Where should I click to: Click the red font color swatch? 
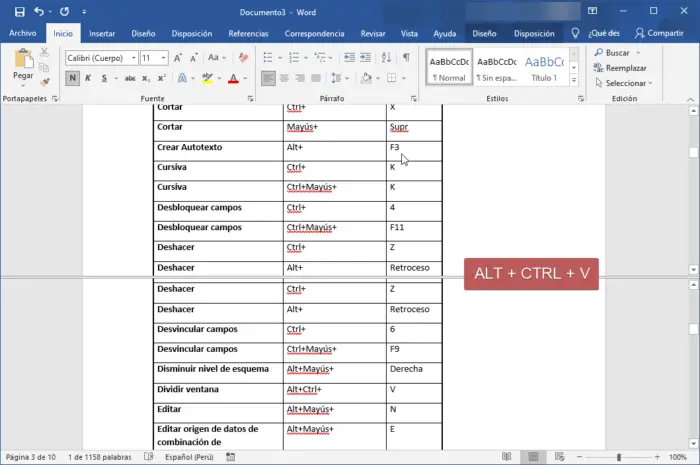click(233, 79)
